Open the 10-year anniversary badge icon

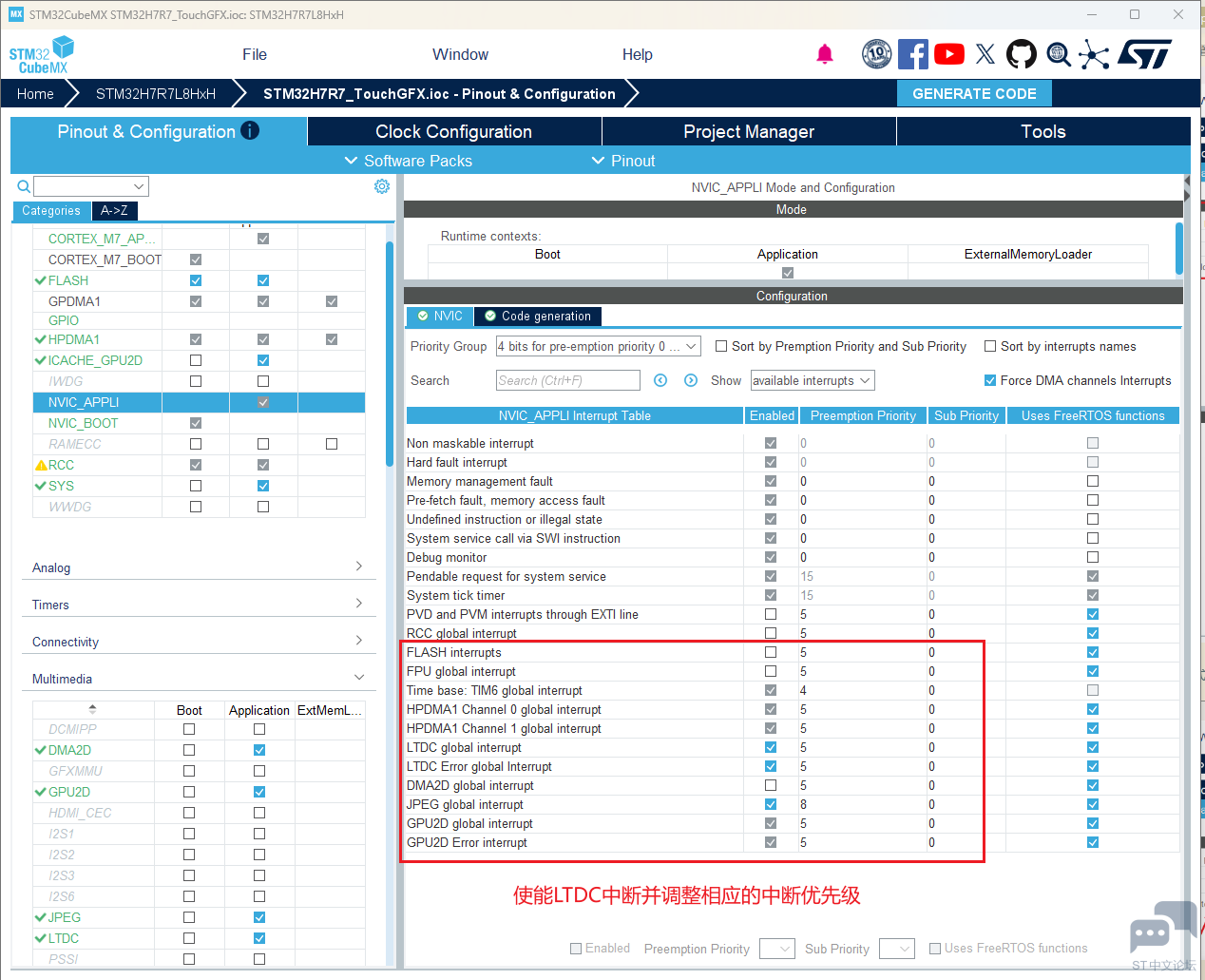point(877,54)
